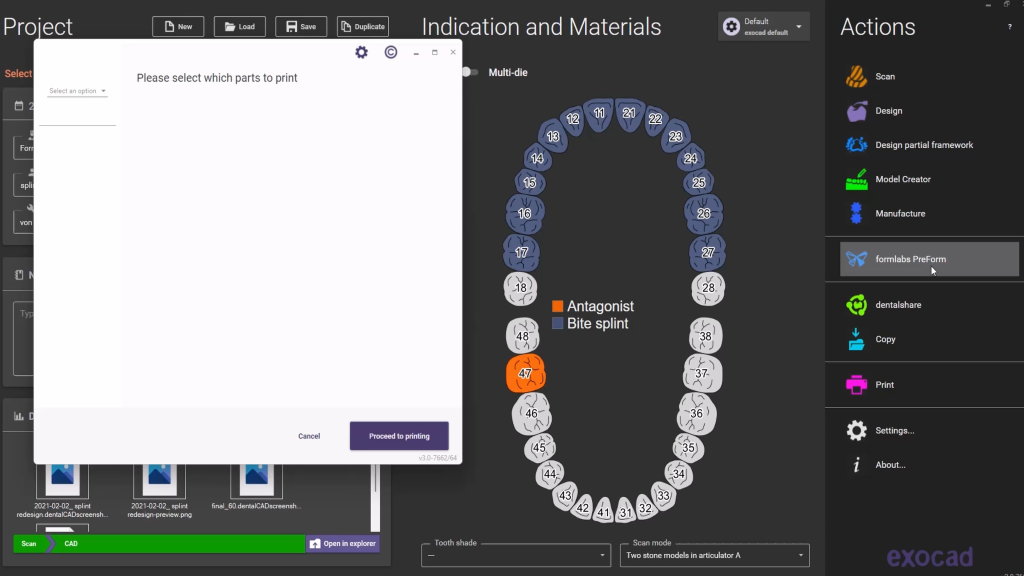Open the Design action
Image resolution: width=1024 pixels, height=576 pixels.
(857, 111)
